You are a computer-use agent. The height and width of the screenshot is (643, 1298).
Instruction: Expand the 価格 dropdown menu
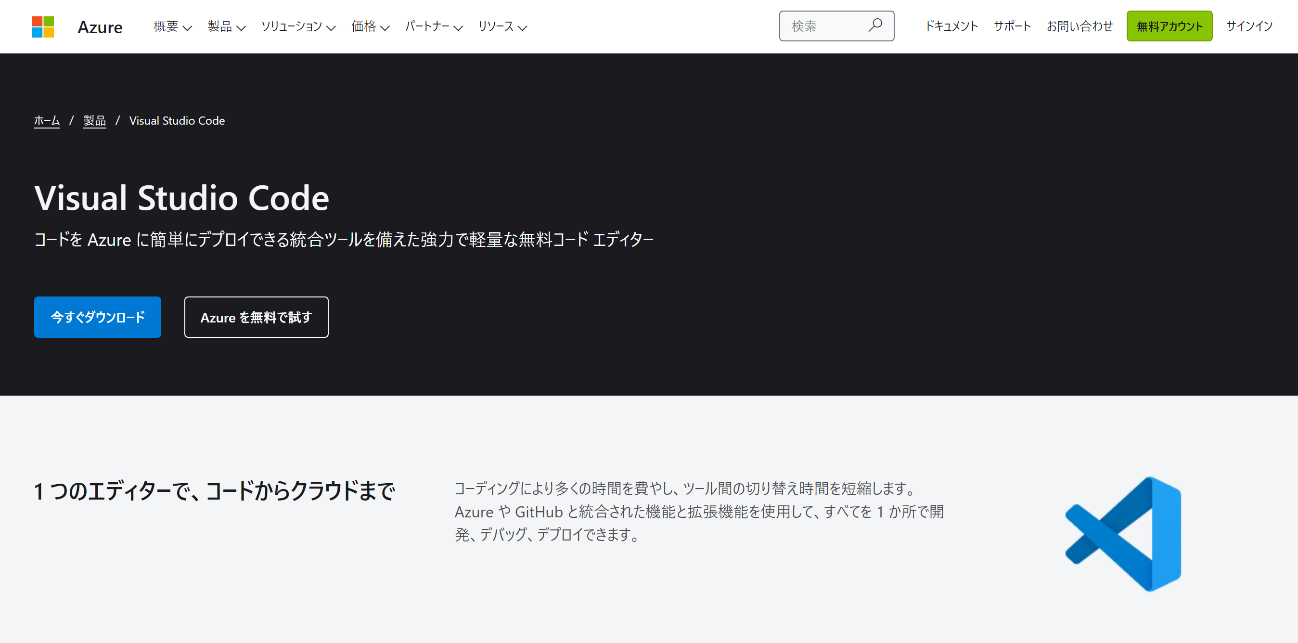coord(370,27)
